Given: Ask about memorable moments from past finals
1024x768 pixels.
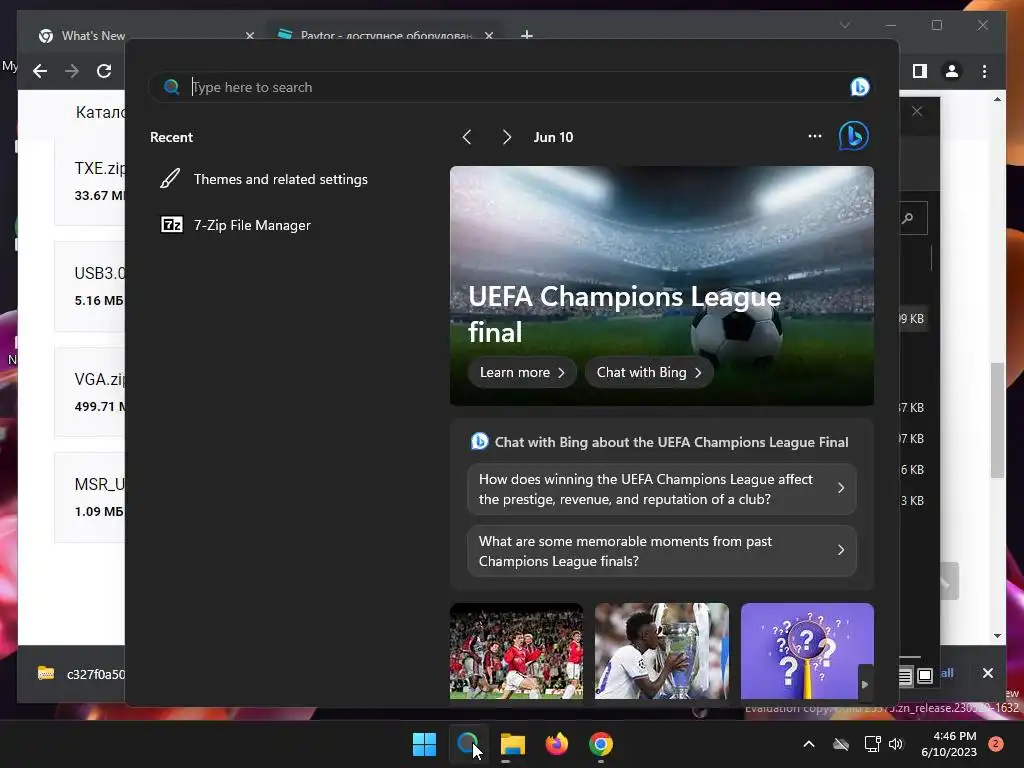Looking at the screenshot, I should (662, 551).
